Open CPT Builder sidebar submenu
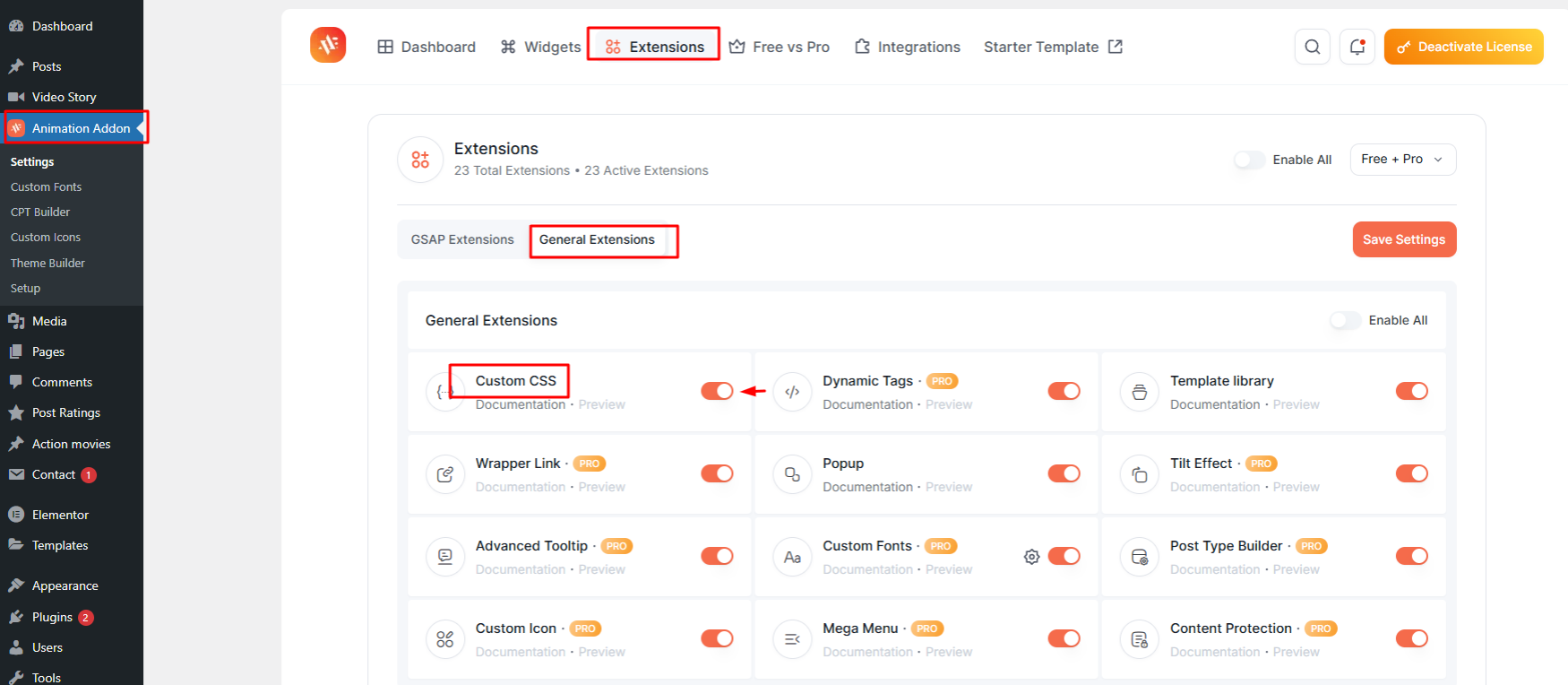Viewport: 1568px width, 685px height. (40, 212)
